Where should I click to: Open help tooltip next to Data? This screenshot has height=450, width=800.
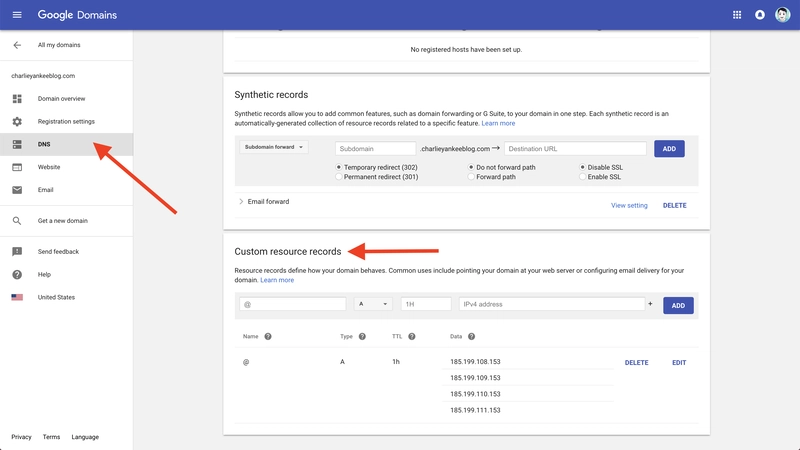pos(471,337)
